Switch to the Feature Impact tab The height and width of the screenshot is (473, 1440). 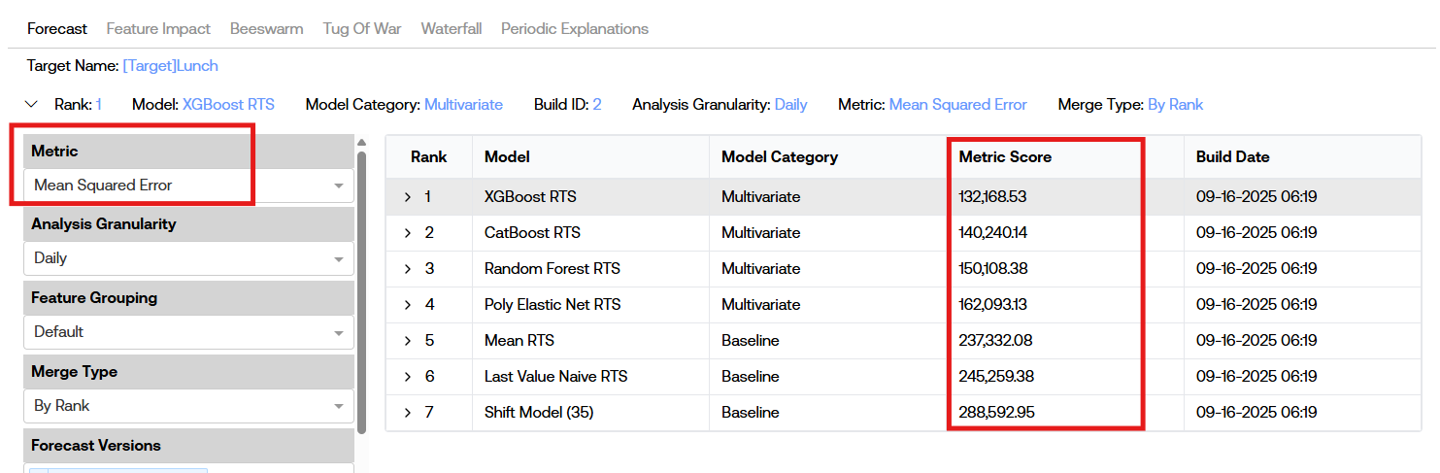point(158,29)
